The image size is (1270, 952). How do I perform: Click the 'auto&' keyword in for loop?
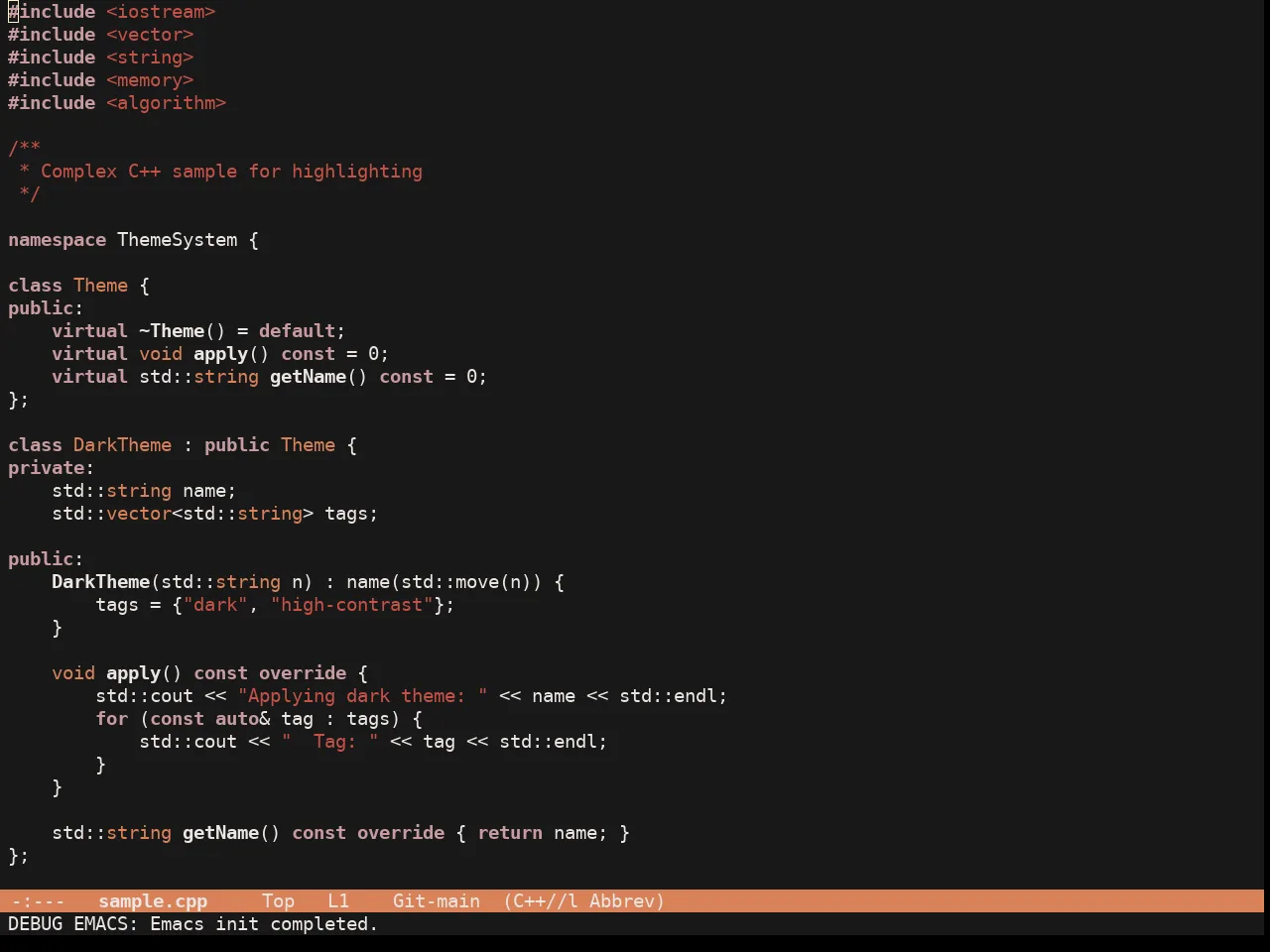pos(243,719)
